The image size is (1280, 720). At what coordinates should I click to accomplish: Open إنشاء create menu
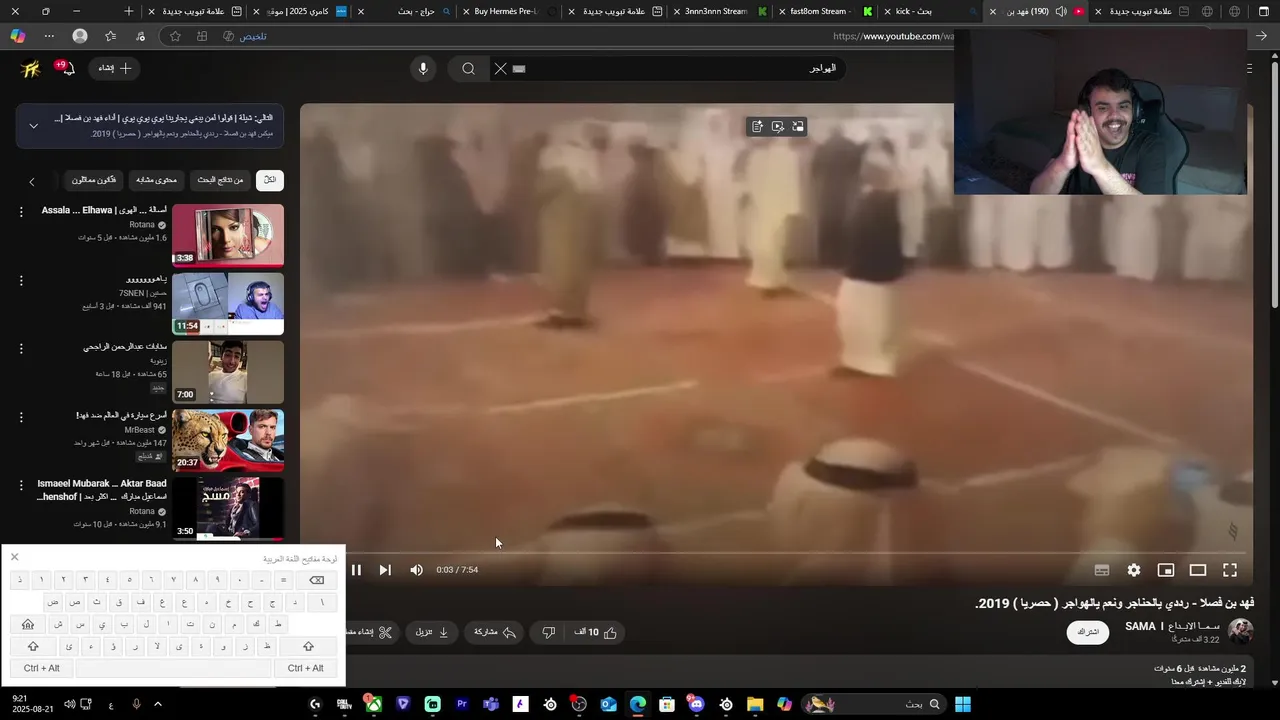pos(114,68)
